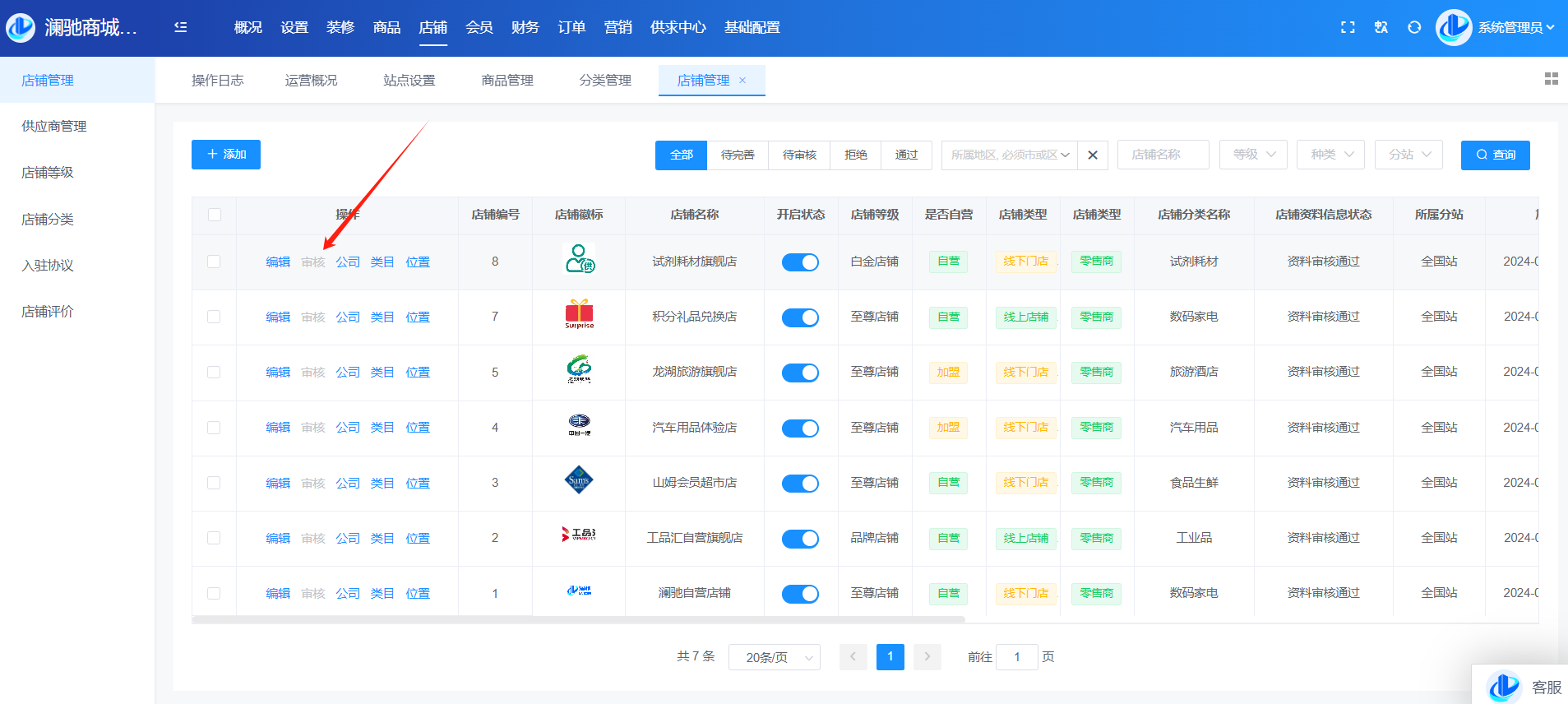This screenshot has height=704, width=1568.
Task: Open the 20条/页 page size dropdown
Action: tap(774, 657)
